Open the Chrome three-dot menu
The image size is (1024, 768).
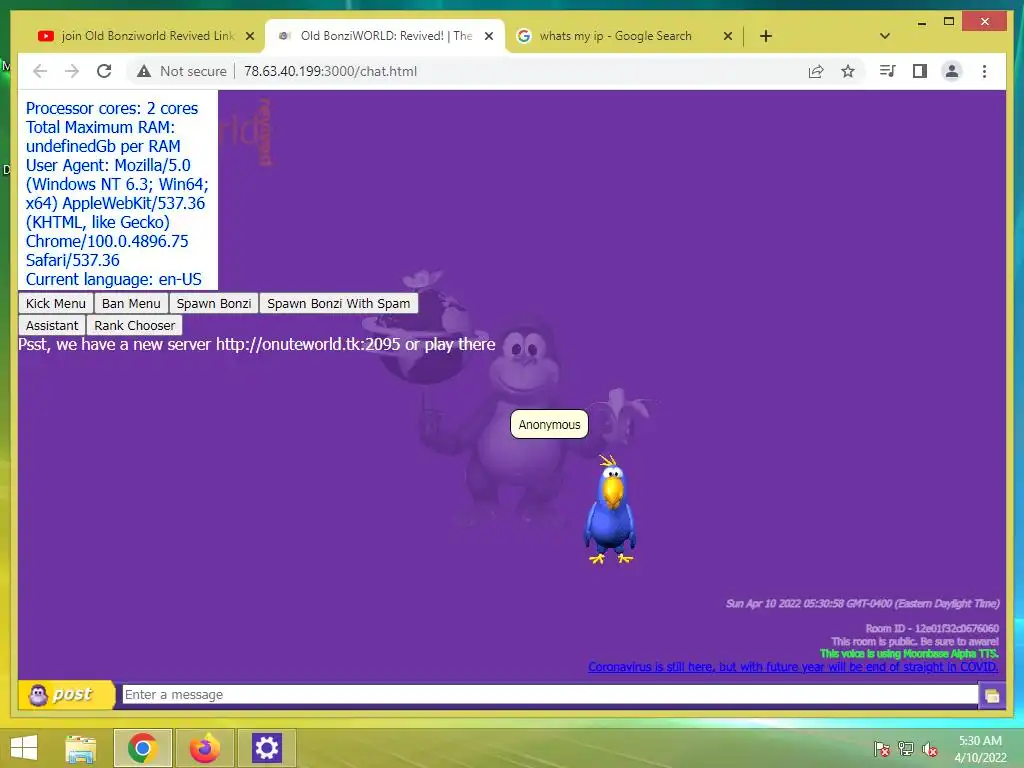(x=984, y=71)
